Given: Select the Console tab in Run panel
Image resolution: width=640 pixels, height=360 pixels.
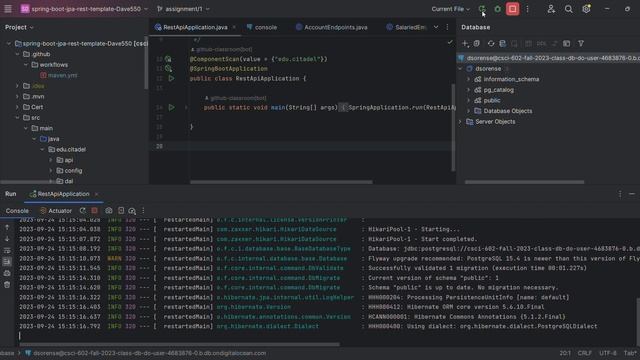Looking at the screenshot, I should (17, 211).
